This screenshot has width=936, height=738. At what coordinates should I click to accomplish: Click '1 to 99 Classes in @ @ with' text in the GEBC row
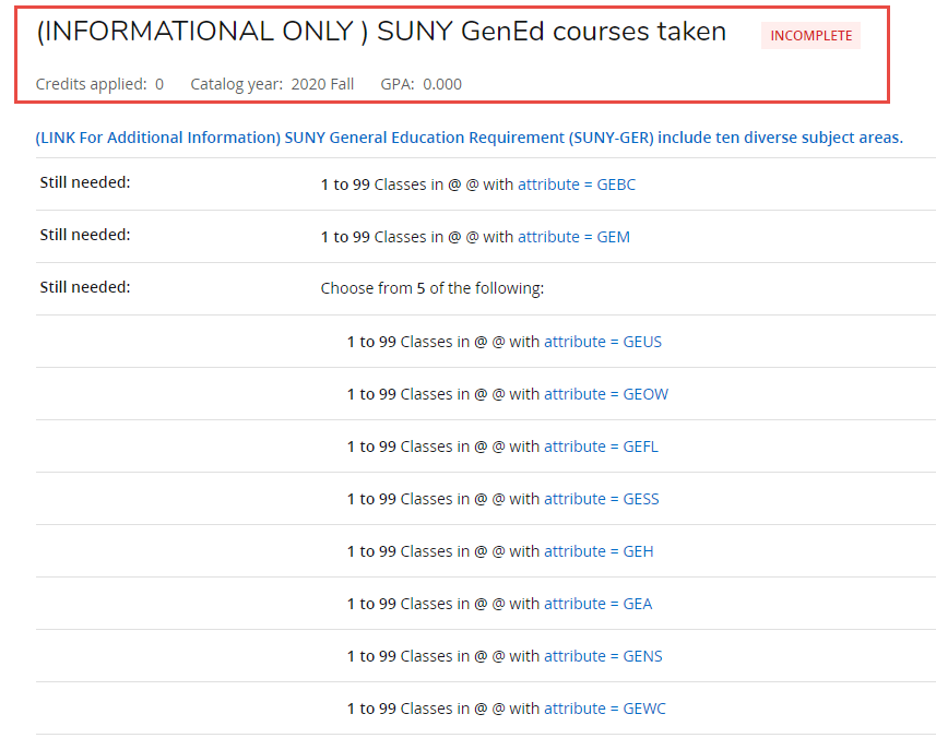[x=417, y=185]
